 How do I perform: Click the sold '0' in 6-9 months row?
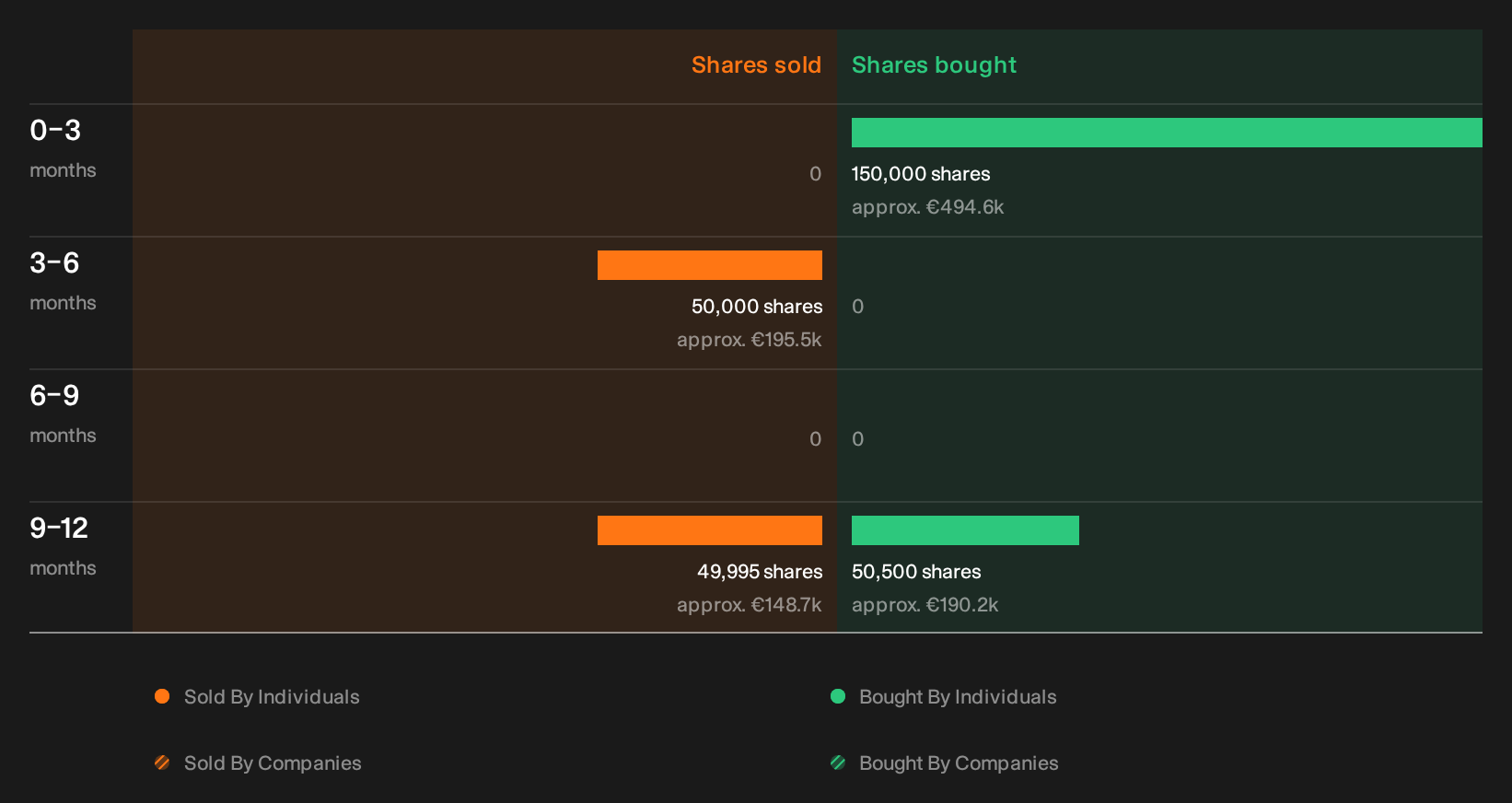click(815, 439)
